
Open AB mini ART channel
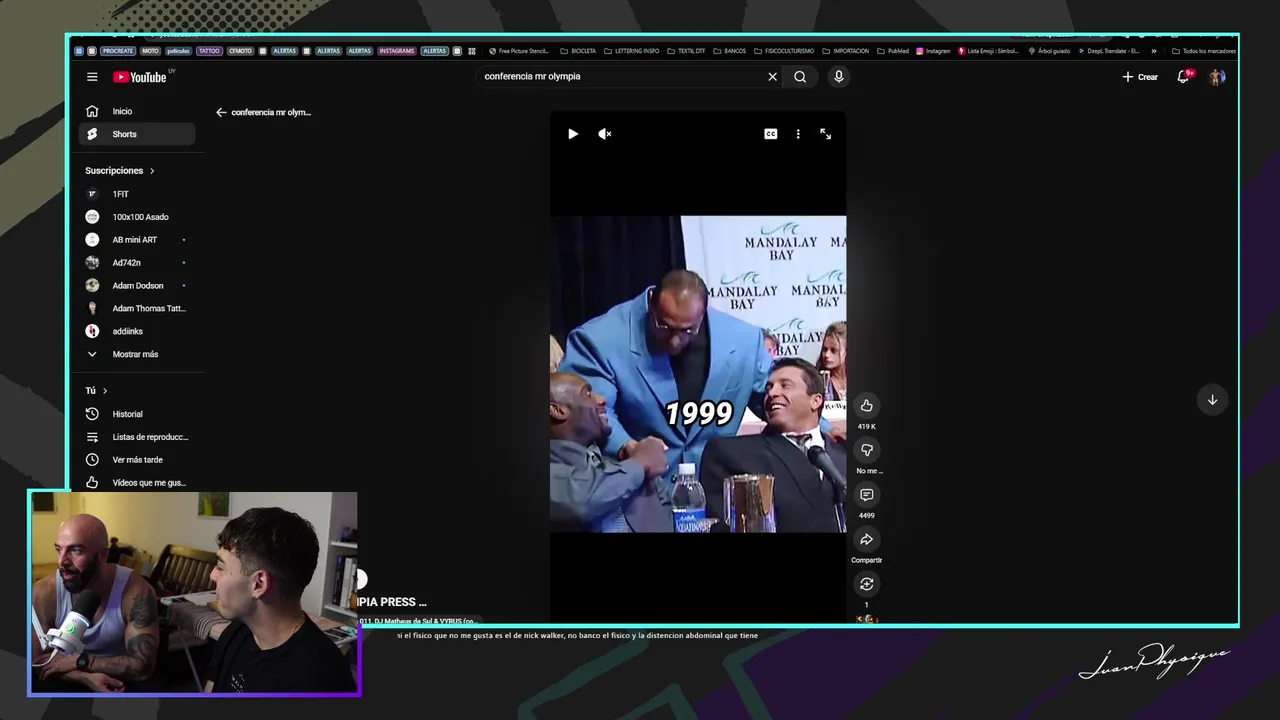point(137,240)
